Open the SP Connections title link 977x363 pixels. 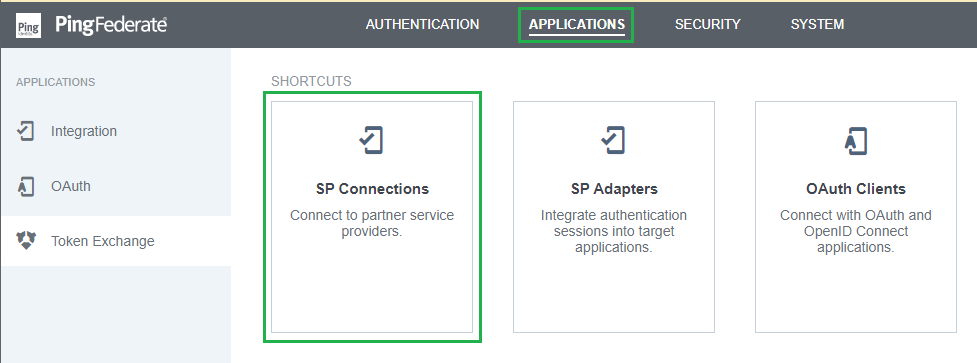pyautogui.click(x=372, y=189)
